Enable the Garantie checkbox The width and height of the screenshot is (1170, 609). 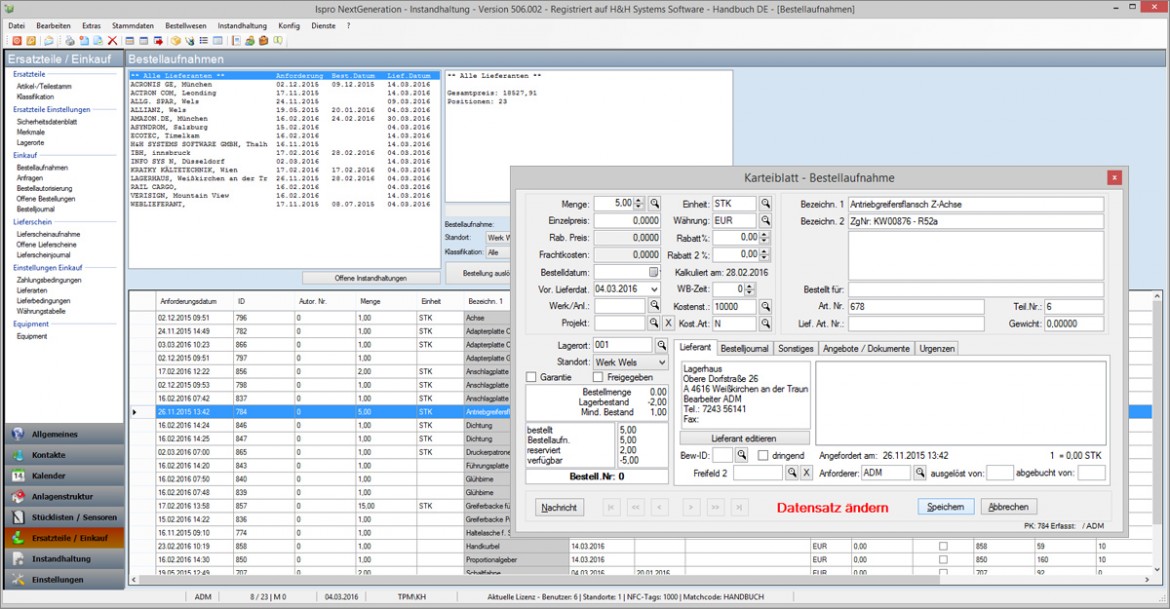(530, 376)
